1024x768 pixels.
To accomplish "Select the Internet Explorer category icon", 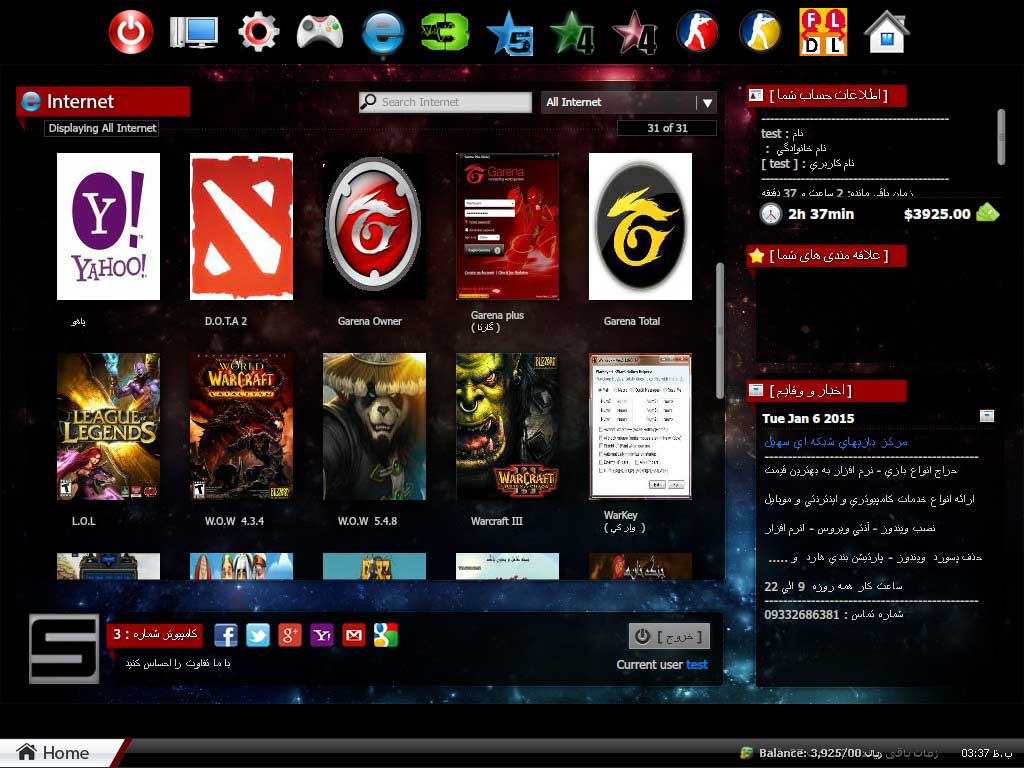I will tap(383, 32).
